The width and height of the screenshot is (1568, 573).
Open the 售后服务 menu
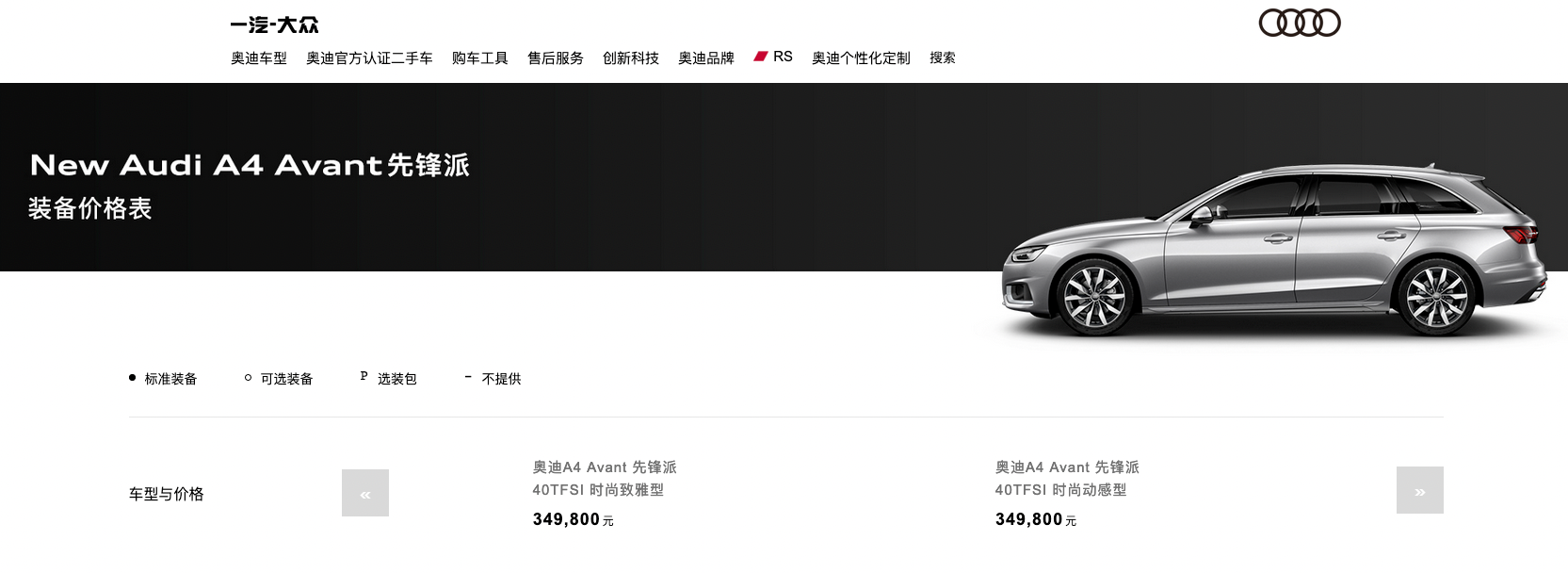[x=556, y=57]
